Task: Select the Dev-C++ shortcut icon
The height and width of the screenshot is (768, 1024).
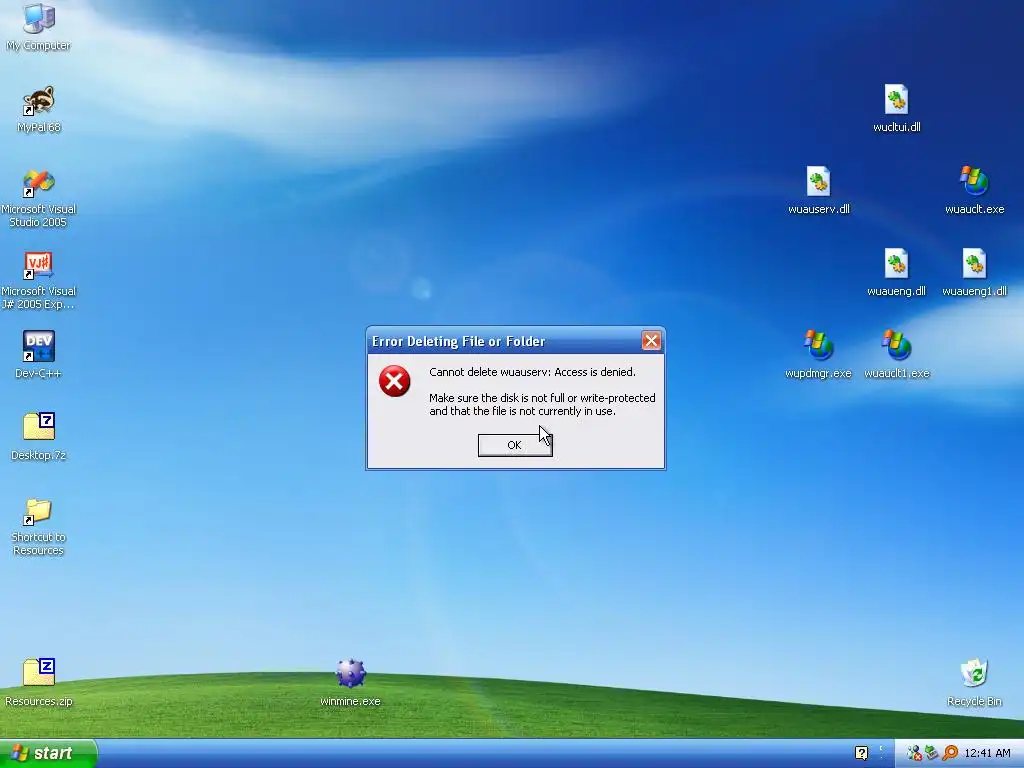Action: pos(39,355)
